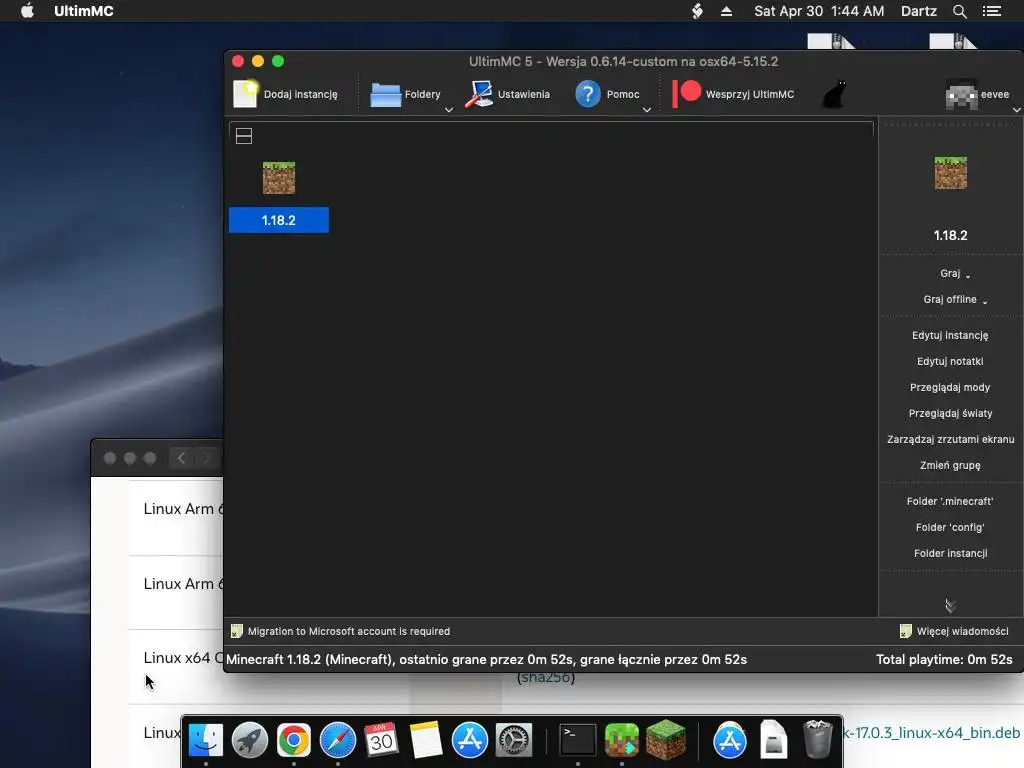Click the Pomoc help question-mark icon
Image resolution: width=1024 pixels, height=768 pixels.
point(588,94)
